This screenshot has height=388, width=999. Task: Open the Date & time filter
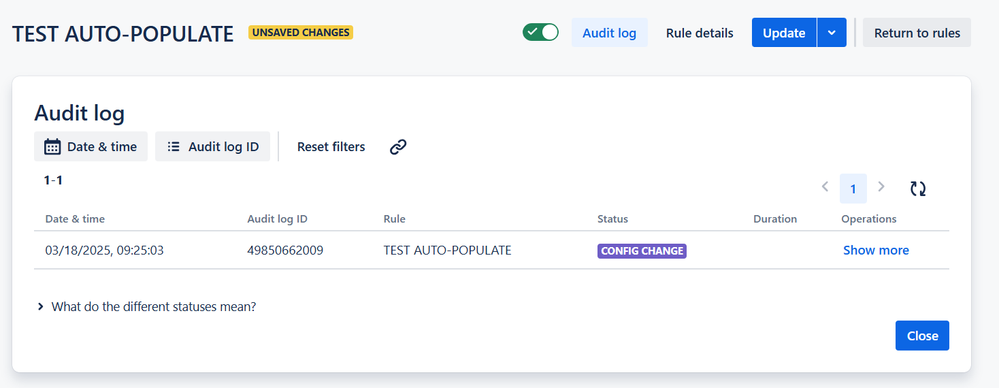coord(91,147)
